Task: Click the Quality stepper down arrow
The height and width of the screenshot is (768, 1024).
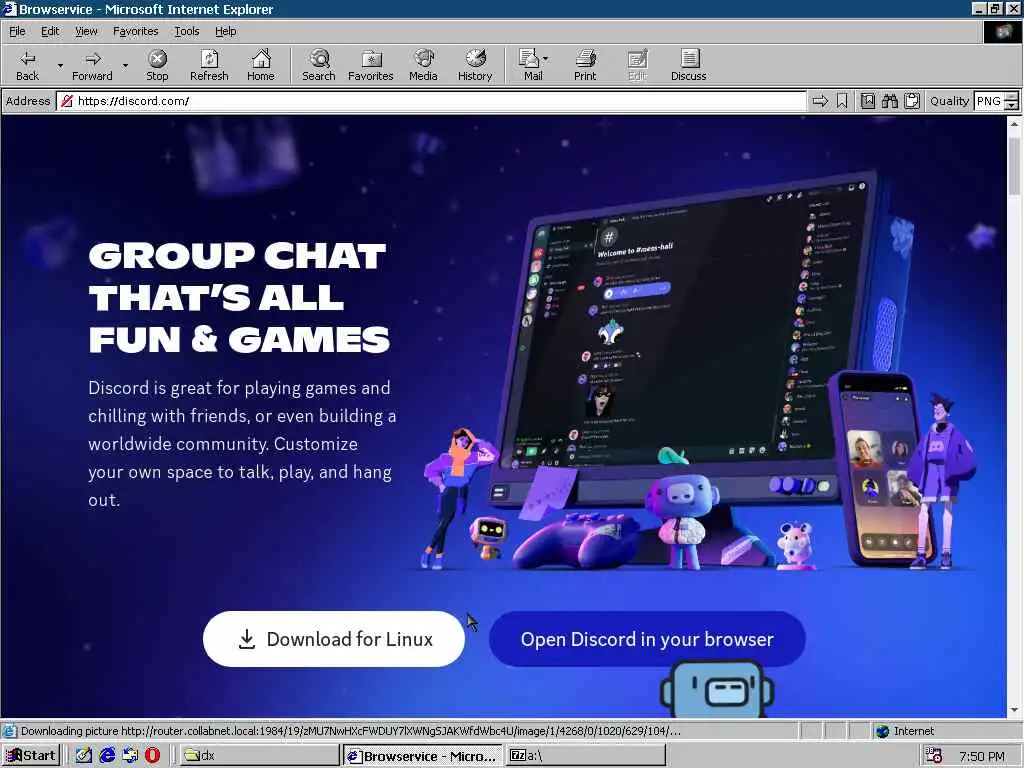Action: coord(1012,106)
